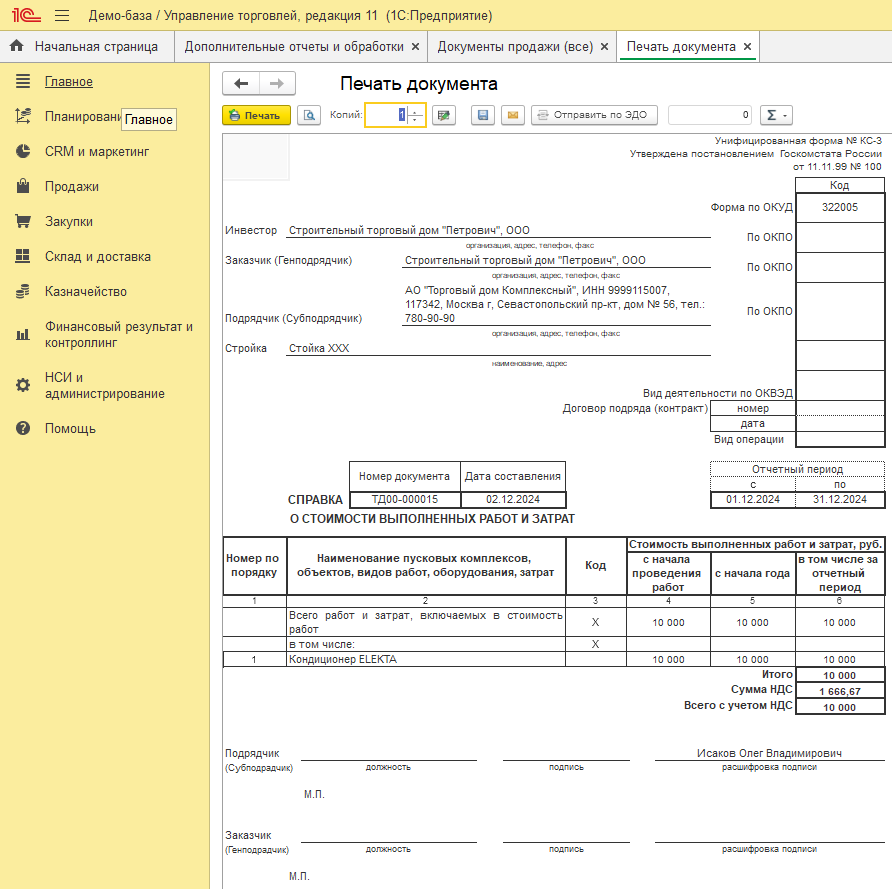Screen dimensions: 892x889
Task: Open the Главное section link
Action: 69,81
